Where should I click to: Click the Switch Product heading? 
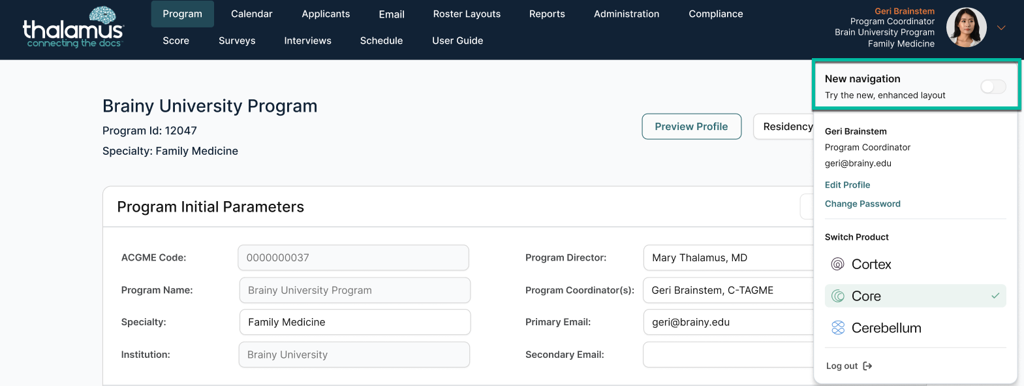857,237
